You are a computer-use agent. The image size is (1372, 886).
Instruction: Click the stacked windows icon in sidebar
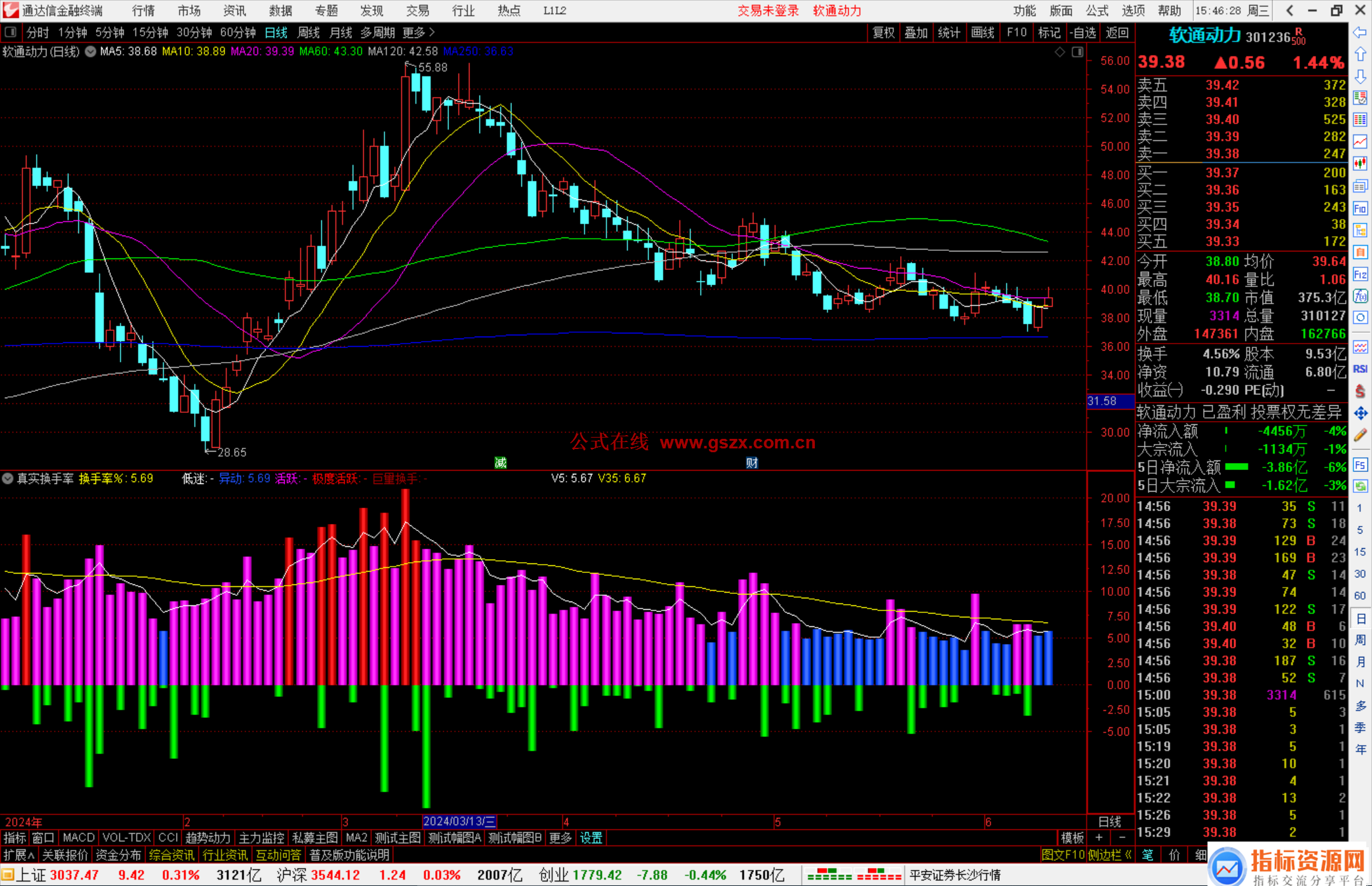[x=1360, y=186]
